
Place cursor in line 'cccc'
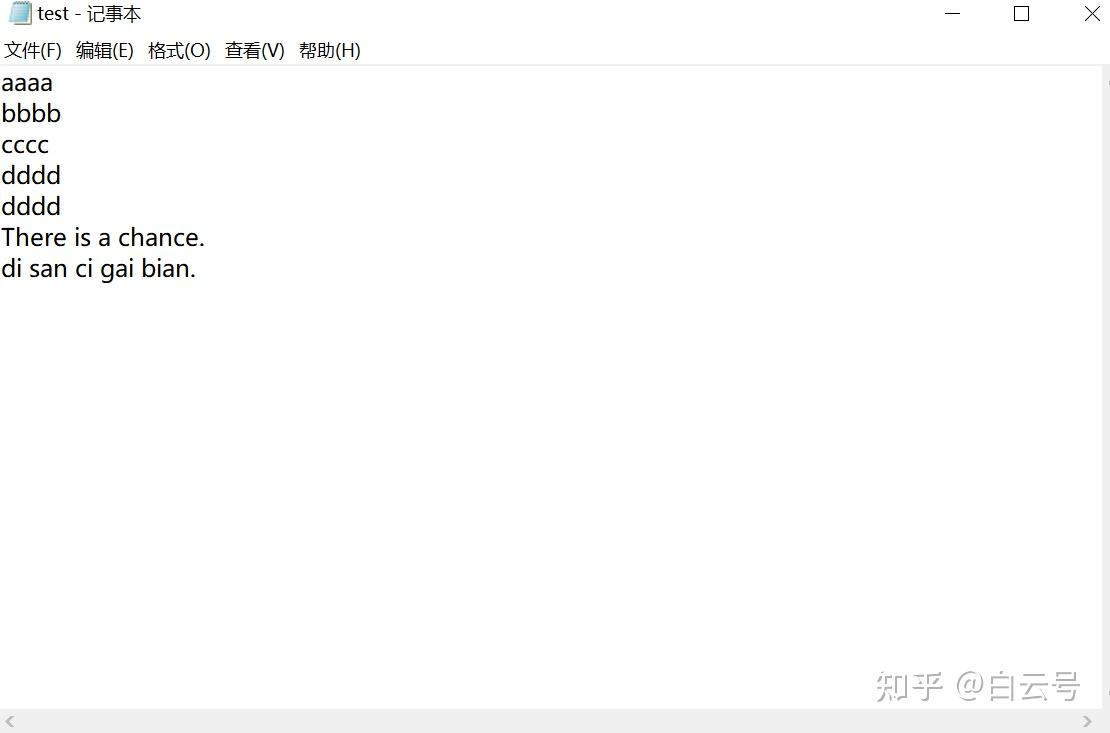click(25, 144)
